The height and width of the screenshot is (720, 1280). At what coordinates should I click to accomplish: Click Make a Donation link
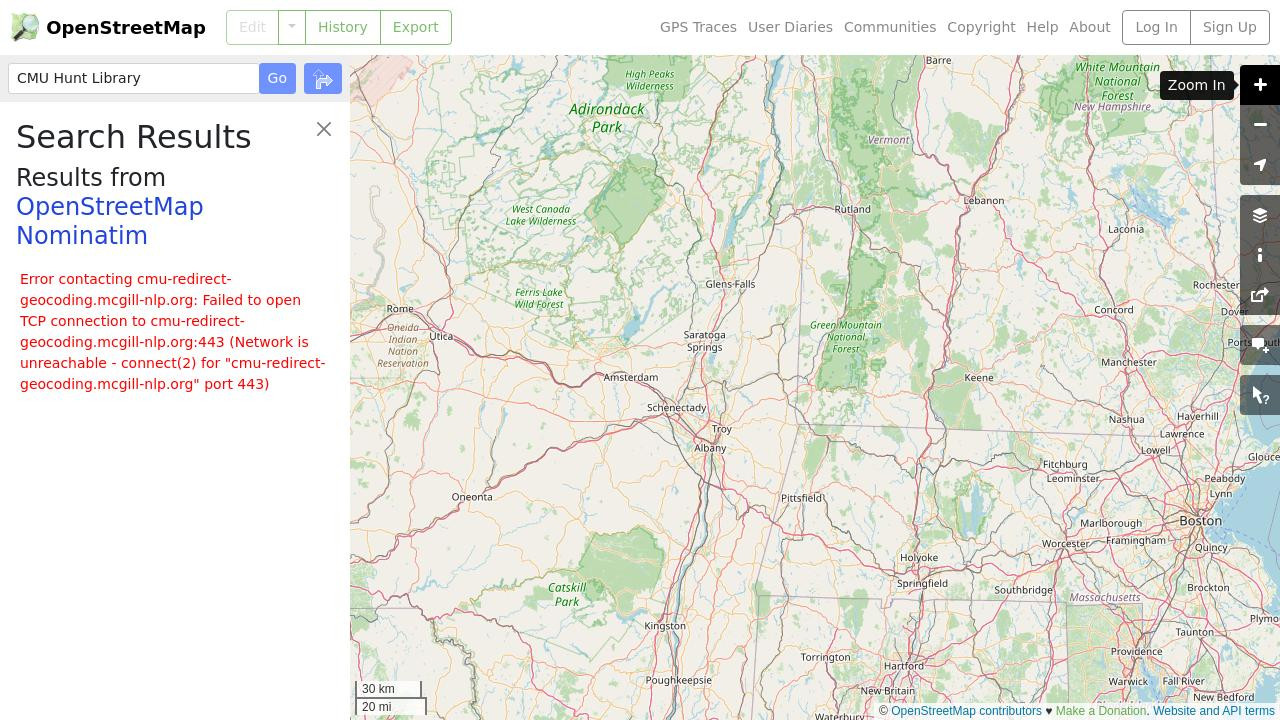click(x=1101, y=711)
